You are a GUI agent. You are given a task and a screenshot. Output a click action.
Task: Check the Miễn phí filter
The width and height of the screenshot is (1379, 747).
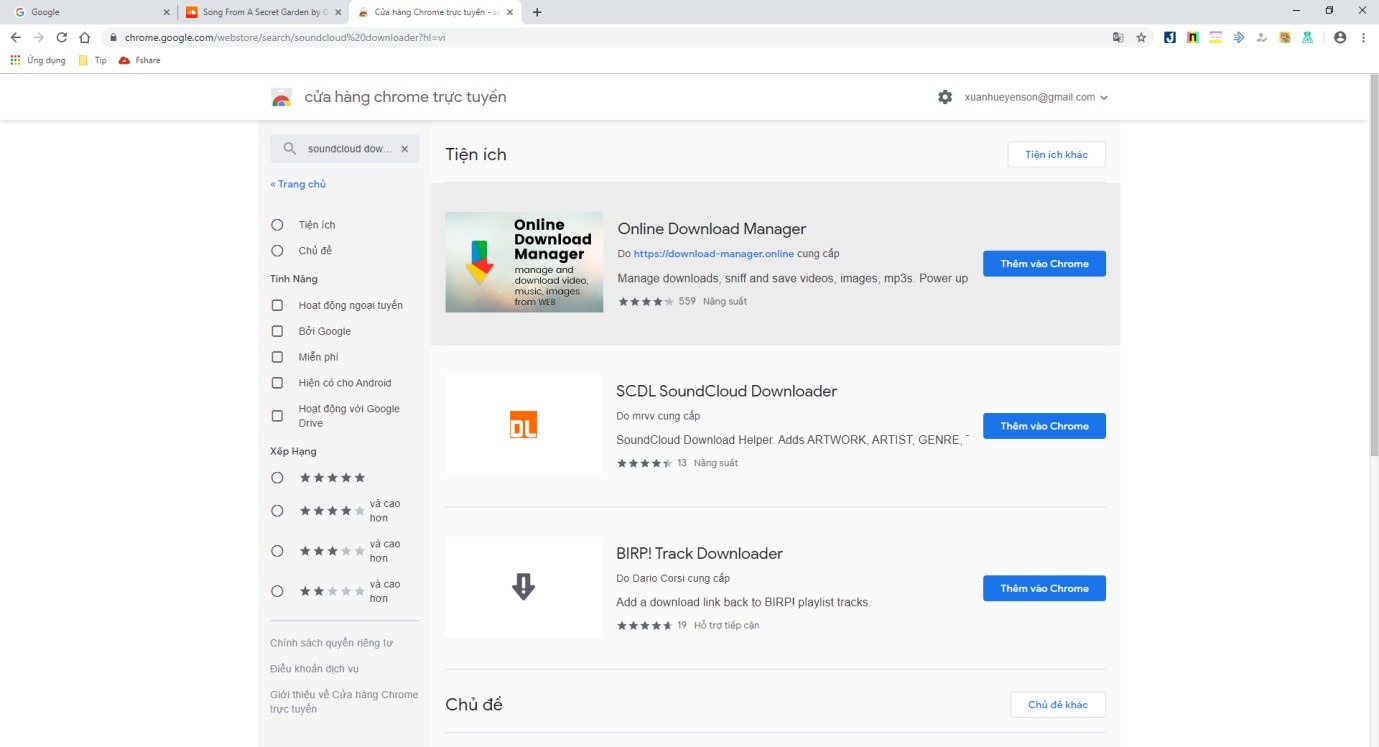click(277, 357)
